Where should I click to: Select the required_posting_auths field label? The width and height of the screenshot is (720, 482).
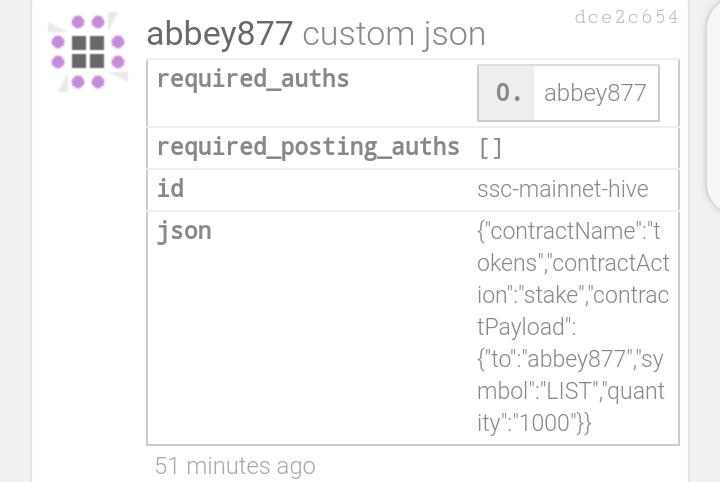308,147
